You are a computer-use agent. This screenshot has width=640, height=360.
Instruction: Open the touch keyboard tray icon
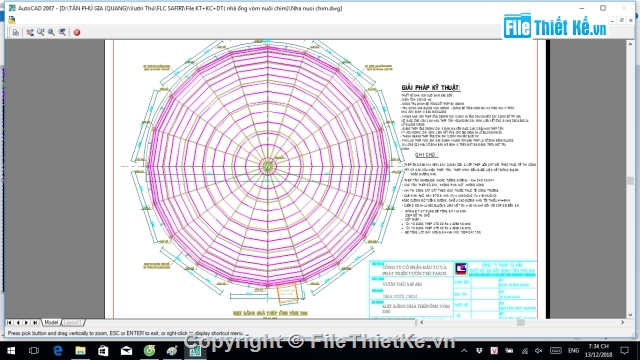(x=556, y=351)
